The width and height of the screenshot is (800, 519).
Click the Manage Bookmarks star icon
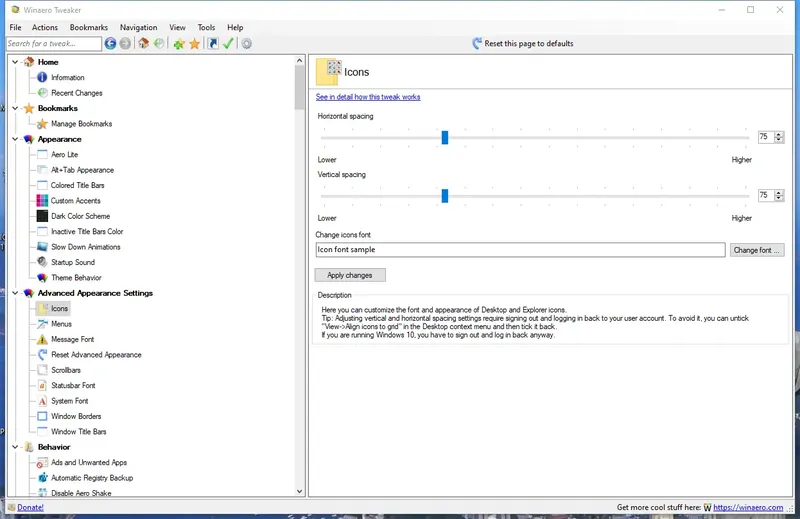click(x=42, y=123)
